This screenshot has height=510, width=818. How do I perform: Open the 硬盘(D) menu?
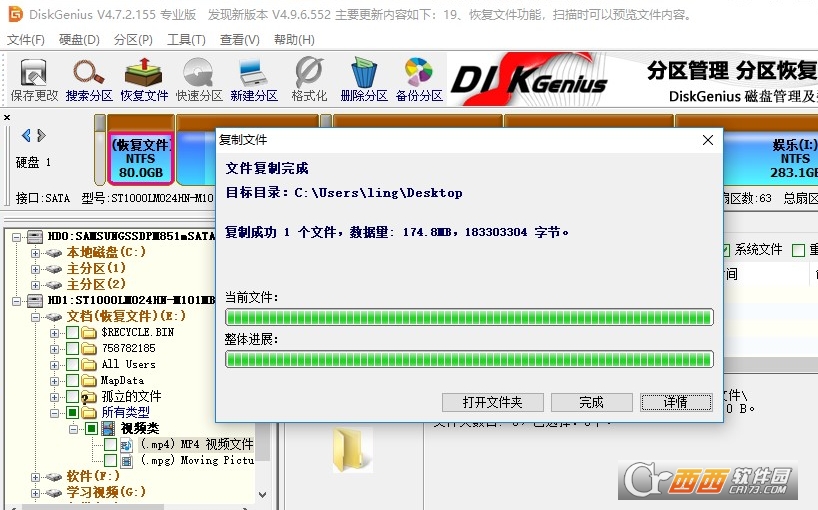79,40
